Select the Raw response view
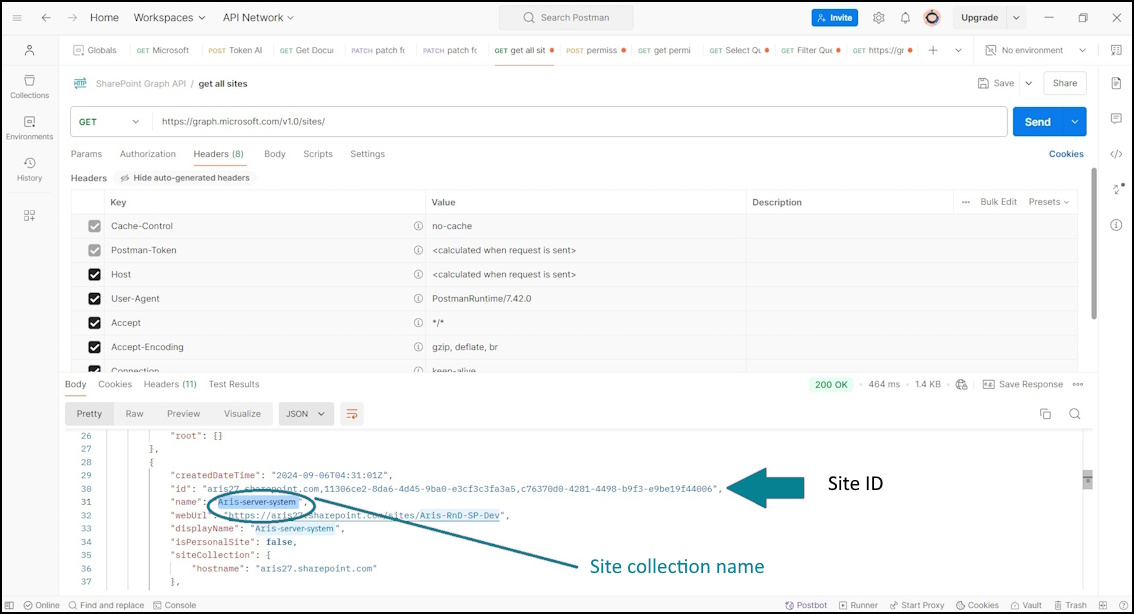The image size is (1134, 614). tap(135, 414)
